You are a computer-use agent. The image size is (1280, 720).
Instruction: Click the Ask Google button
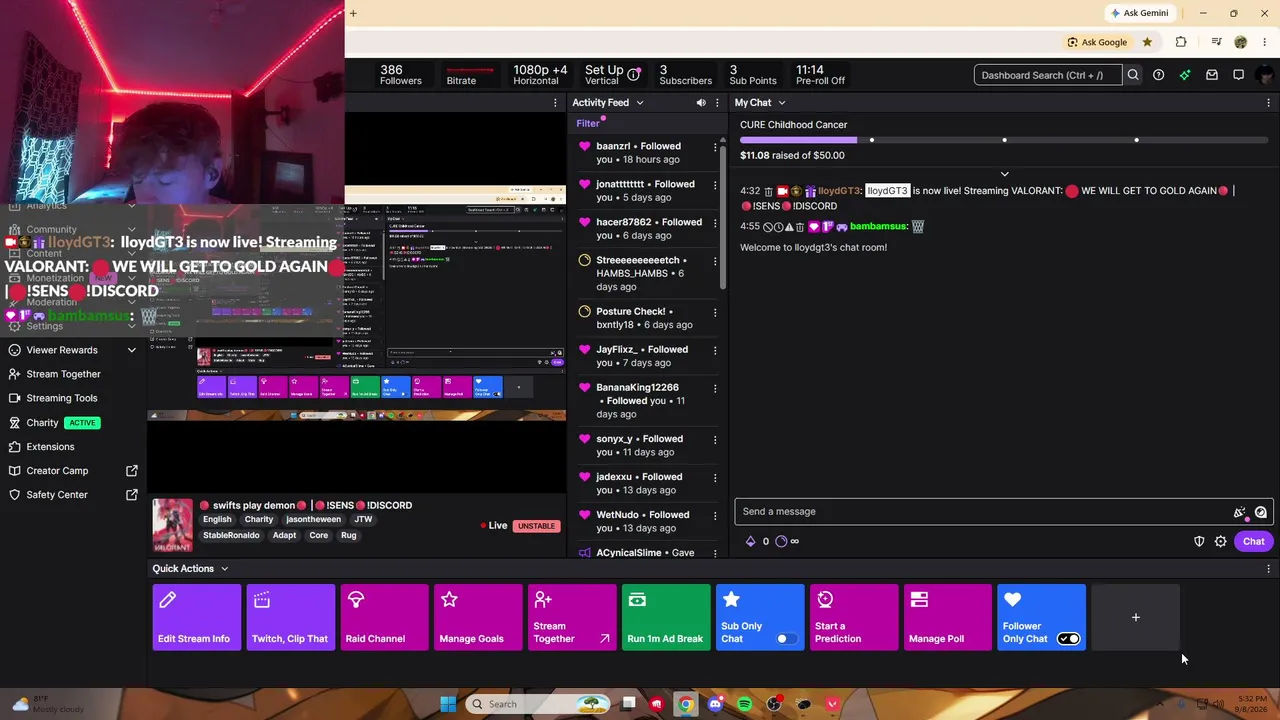coord(1097,42)
